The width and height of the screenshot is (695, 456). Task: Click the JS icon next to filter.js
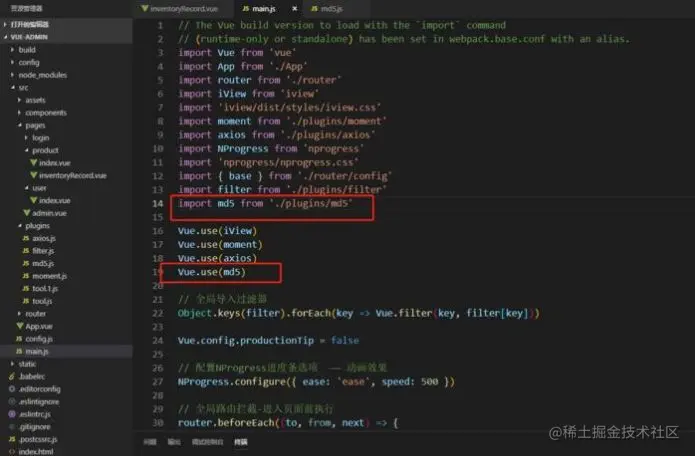(26, 251)
